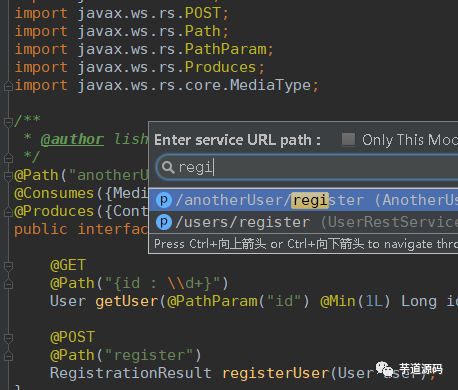Image resolution: width=458 pixels, height=390 pixels.
Task: Click the import javax.ws.rs.PathParam line
Action: pyautogui.click(x=144, y=49)
